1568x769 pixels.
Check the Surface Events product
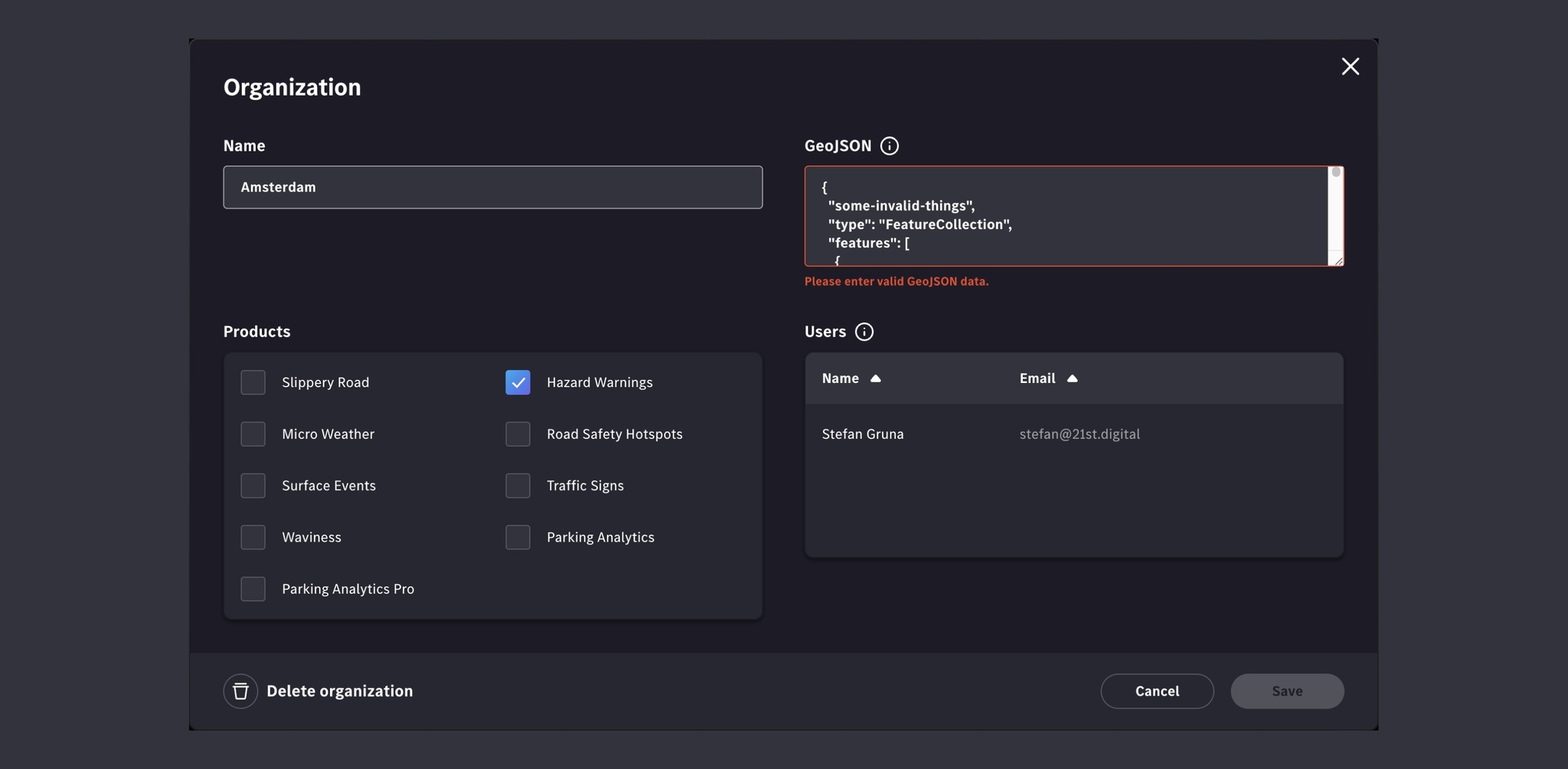253,486
